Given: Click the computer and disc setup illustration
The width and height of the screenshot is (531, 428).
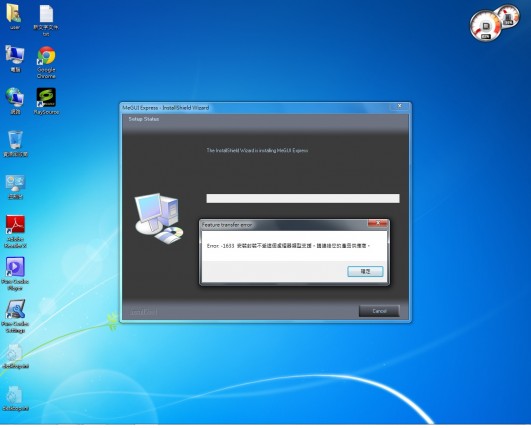Looking at the screenshot, I should pos(159,218).
